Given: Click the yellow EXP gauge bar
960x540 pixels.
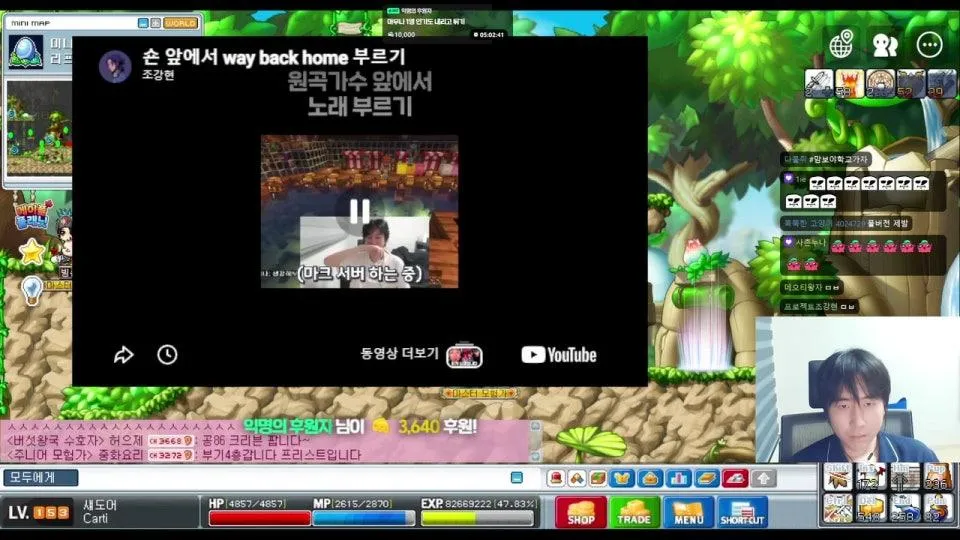Looking at the screenshot, I should (478, 518).
